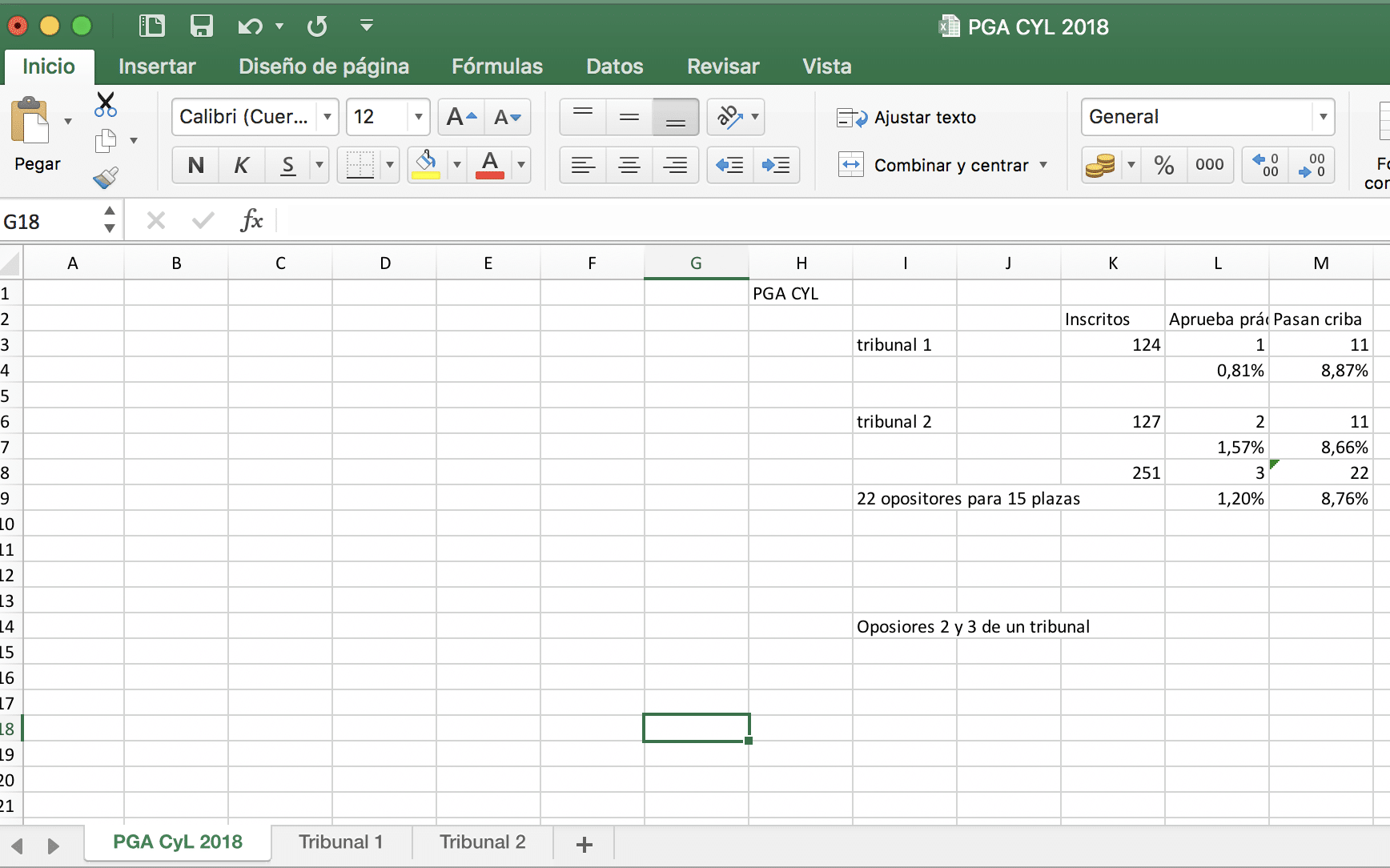Screen dimensions: 1390x868
Task: Click the Copy icon
Action: coord(105,141)
